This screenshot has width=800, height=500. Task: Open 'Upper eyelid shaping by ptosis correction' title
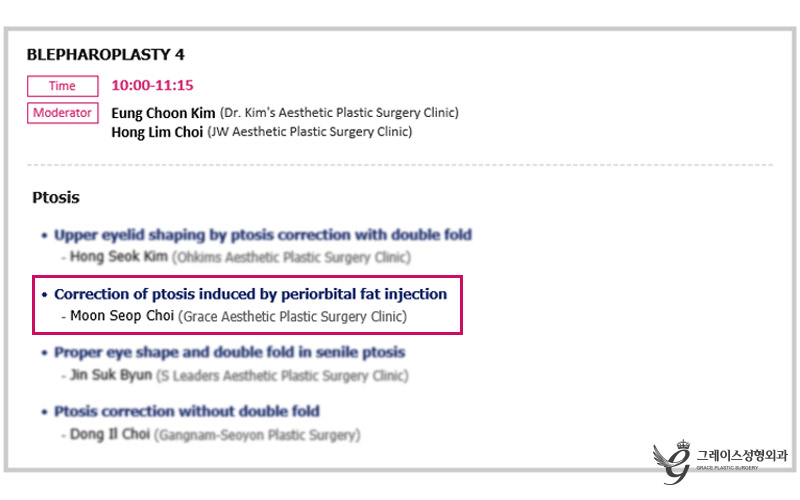coord(263,235)
